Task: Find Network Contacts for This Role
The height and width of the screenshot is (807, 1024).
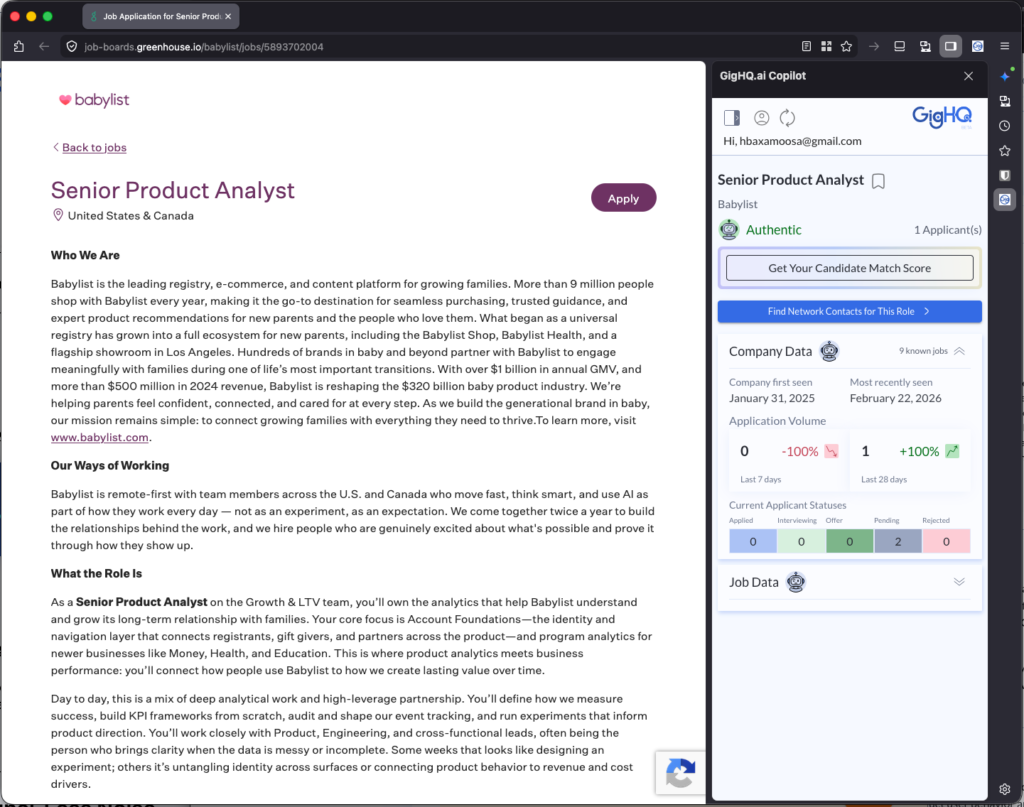Action: pos(849,311)
